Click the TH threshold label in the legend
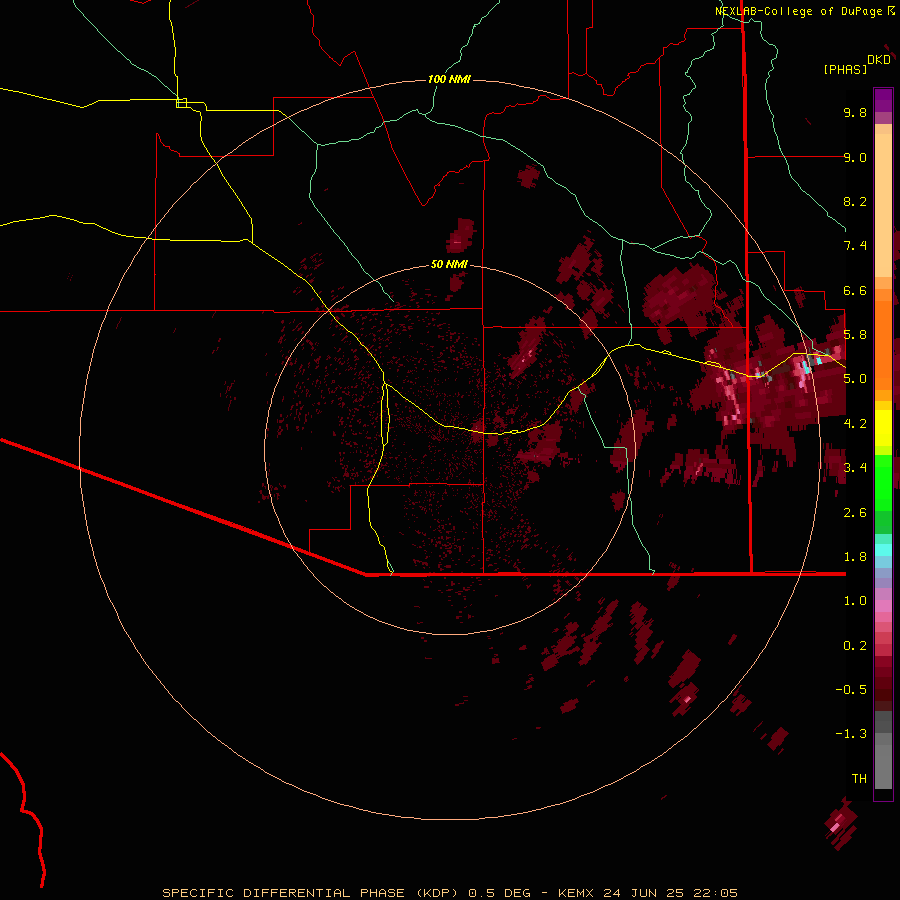The image size is (900, 900). click(859, 779)
